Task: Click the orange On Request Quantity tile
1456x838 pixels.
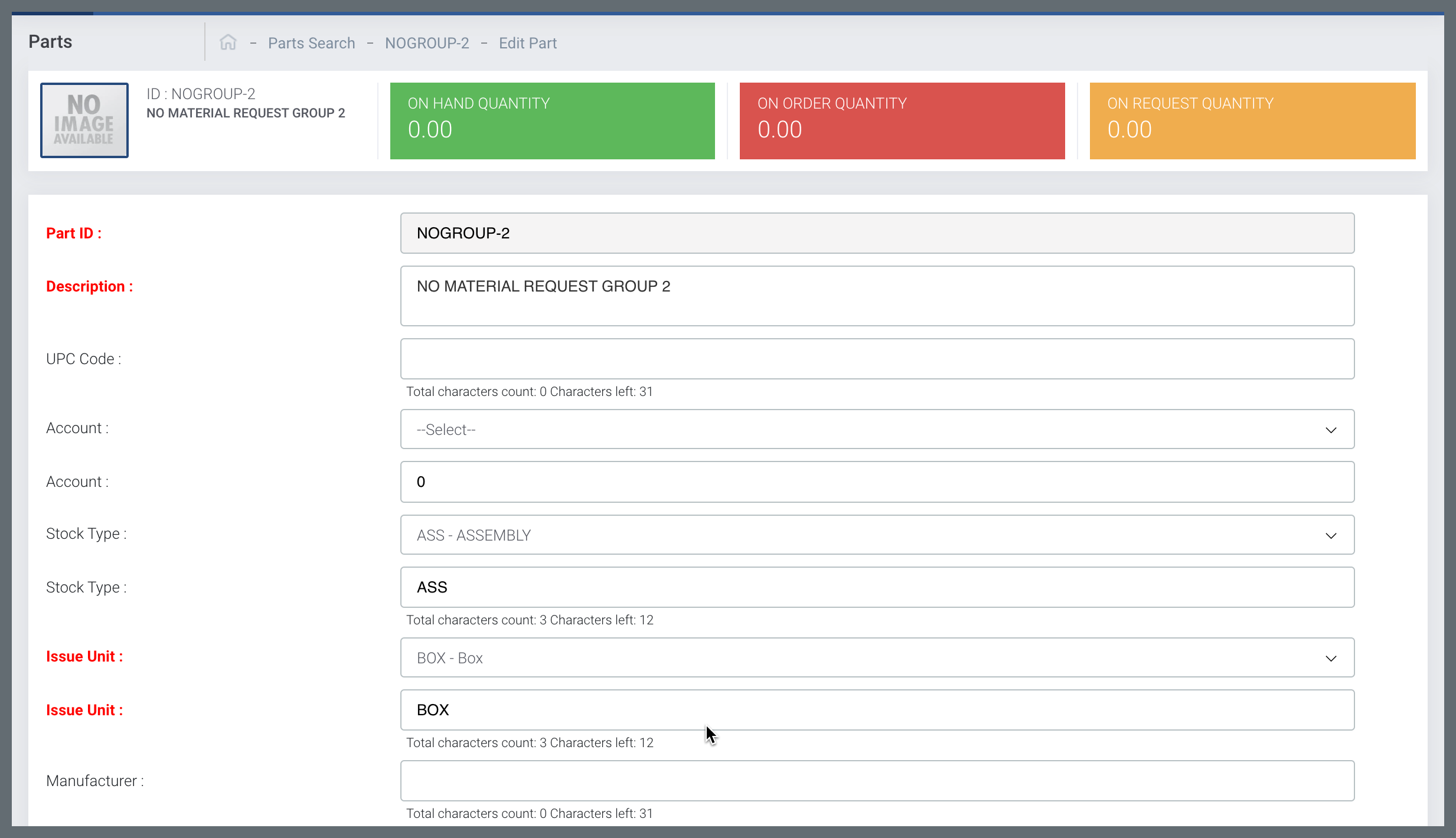Action: pos(1252,121)
